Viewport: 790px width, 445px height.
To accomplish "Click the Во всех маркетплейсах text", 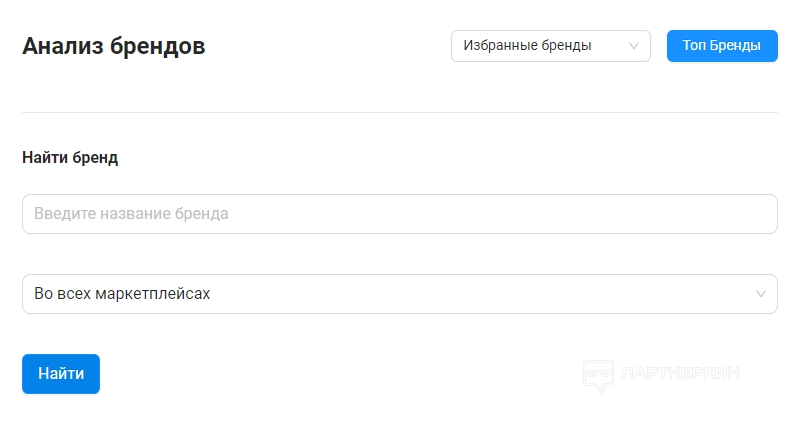I will pyautogui.click(x=122, y=294).
